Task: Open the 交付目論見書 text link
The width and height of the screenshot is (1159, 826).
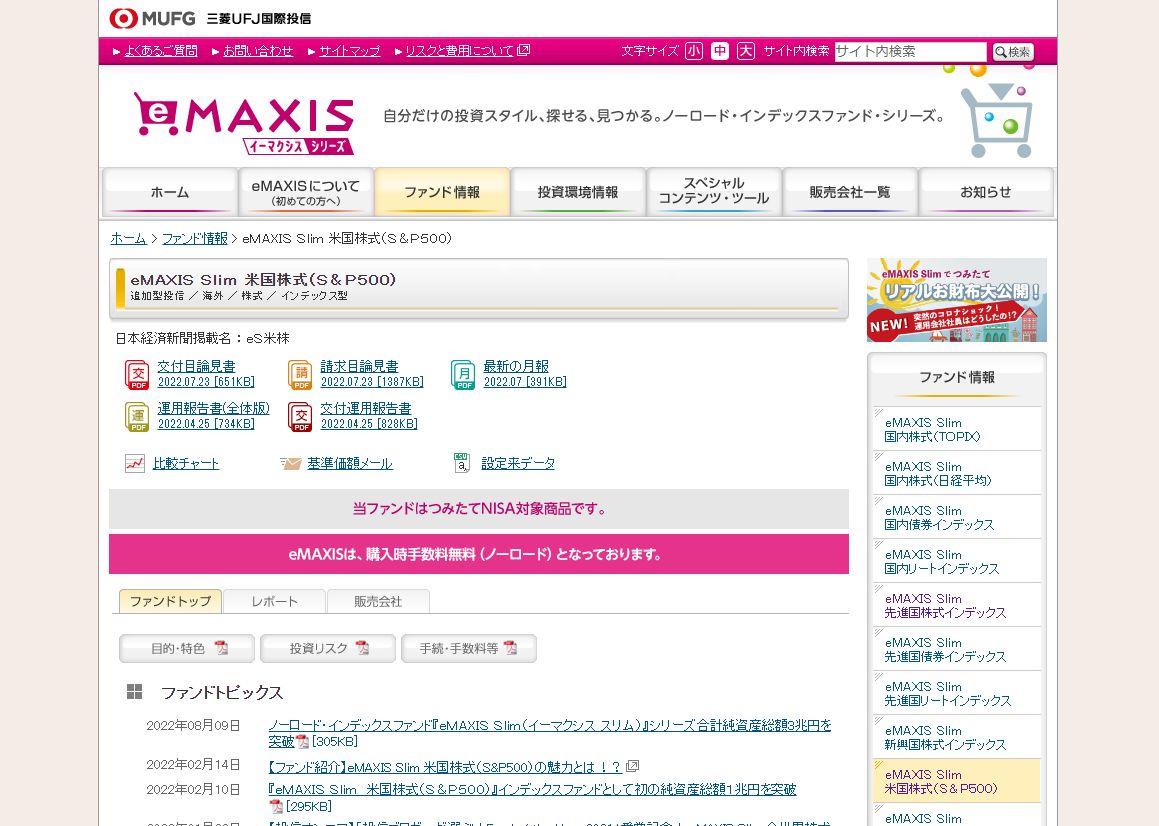Action: [x=197, y=366]
